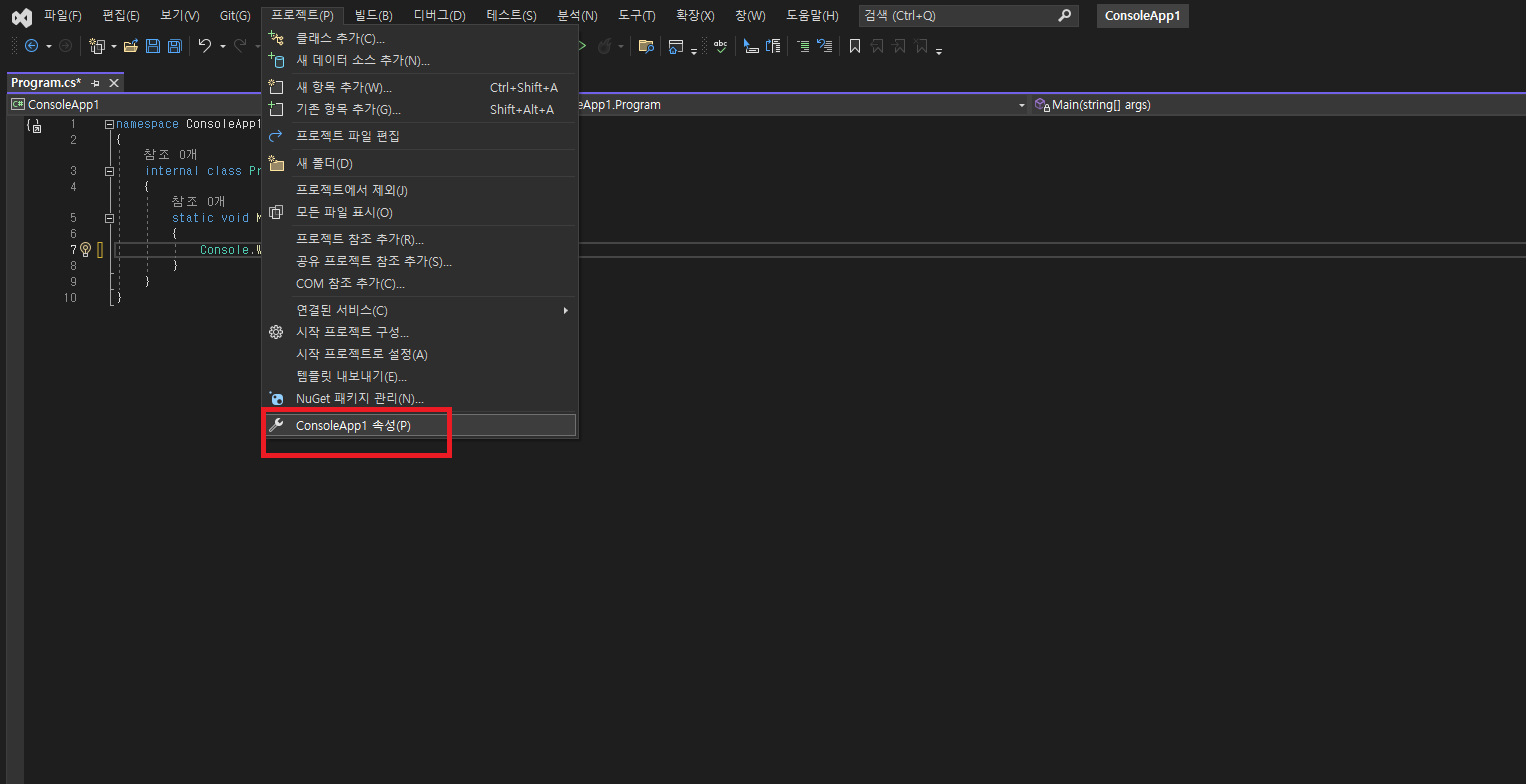Collapse the namespace ConsoleApp1 block
The image size is (1526, 784).
point(109,124)
